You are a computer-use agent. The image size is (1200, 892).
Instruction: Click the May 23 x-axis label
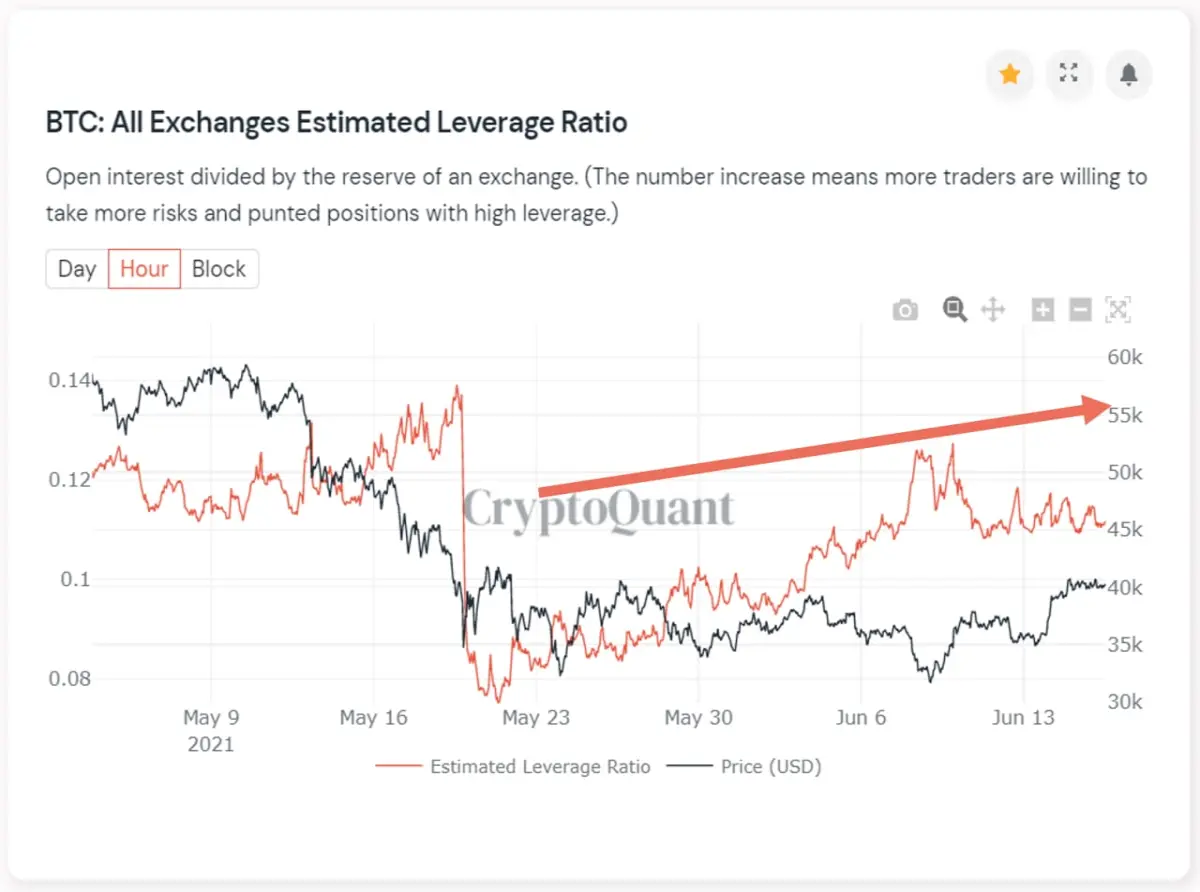coord(536,717)
